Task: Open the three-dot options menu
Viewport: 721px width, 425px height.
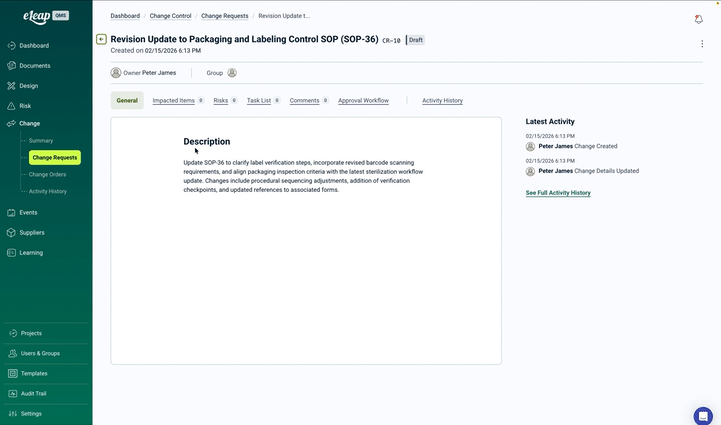Action: 702,44
